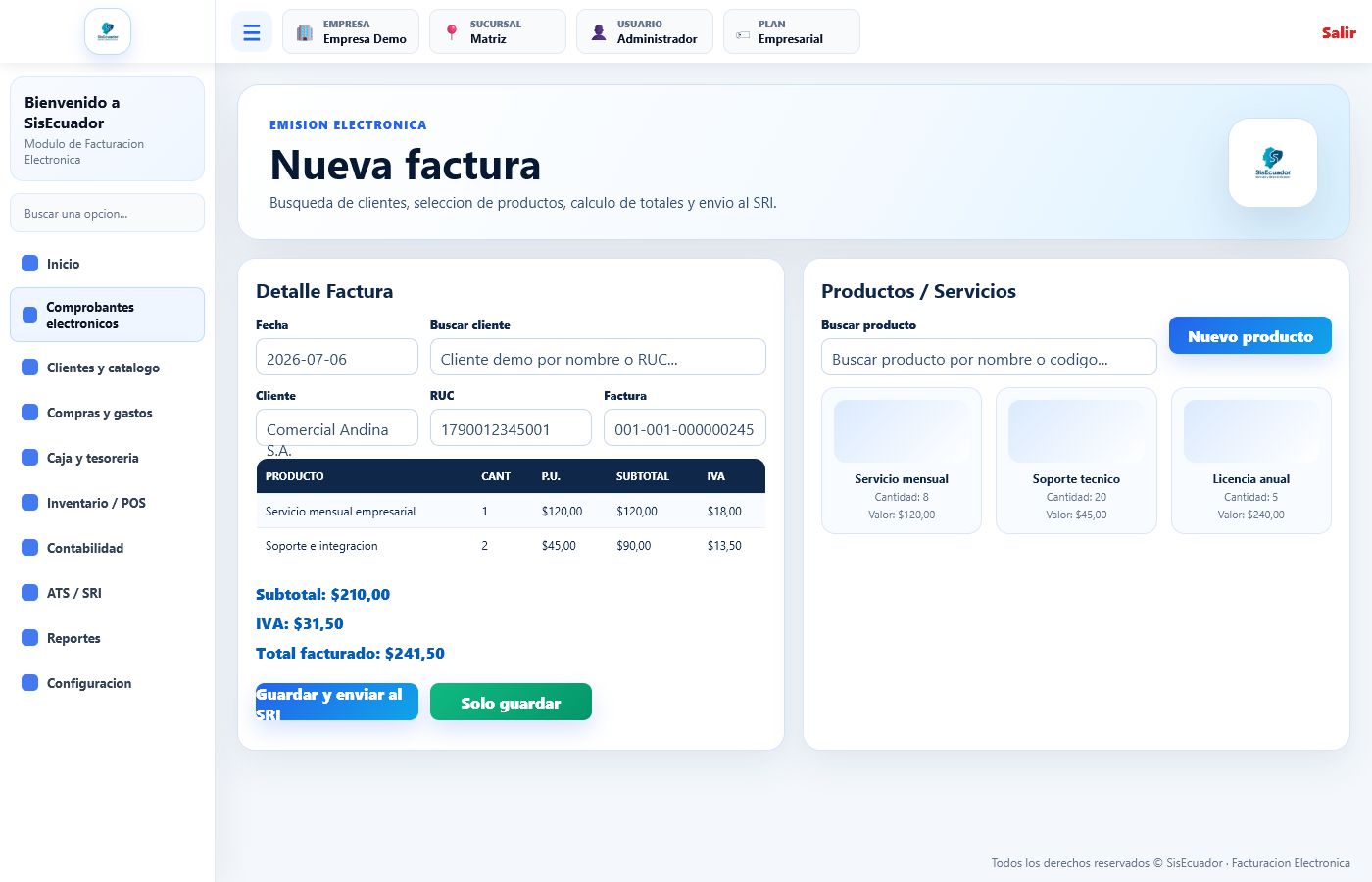Click the Fecha date field

tap(337, 357)
